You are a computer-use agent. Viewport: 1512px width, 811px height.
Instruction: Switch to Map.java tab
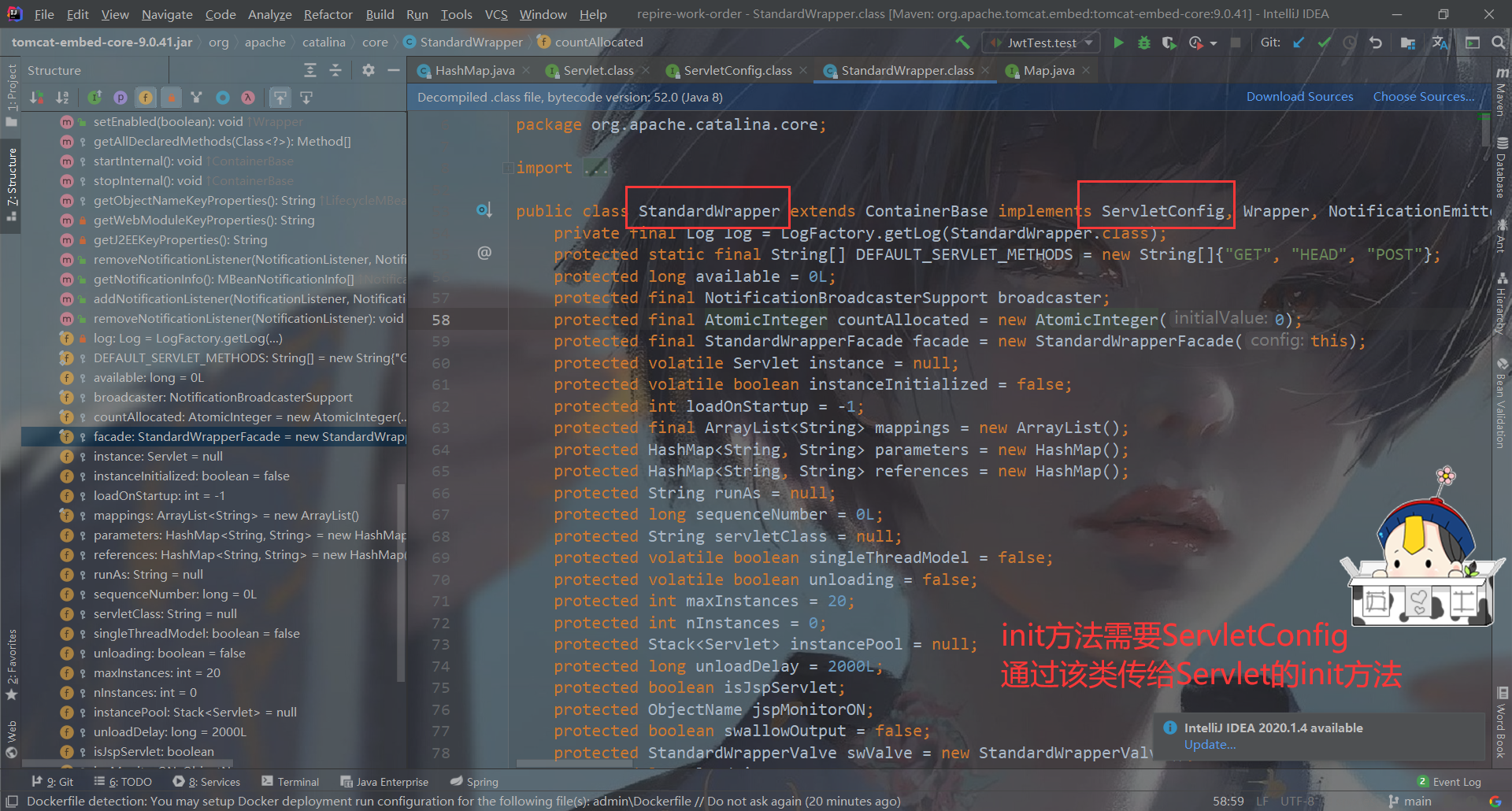(x=1049, y=71)
